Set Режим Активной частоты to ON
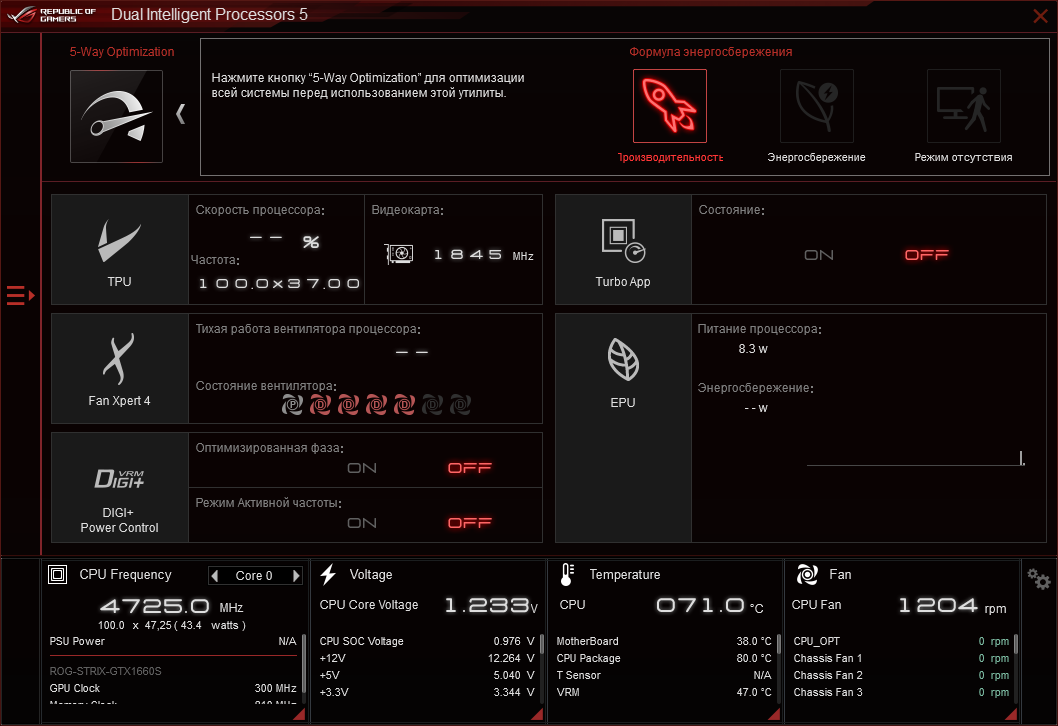1058x726 pixels. point(362,523)
